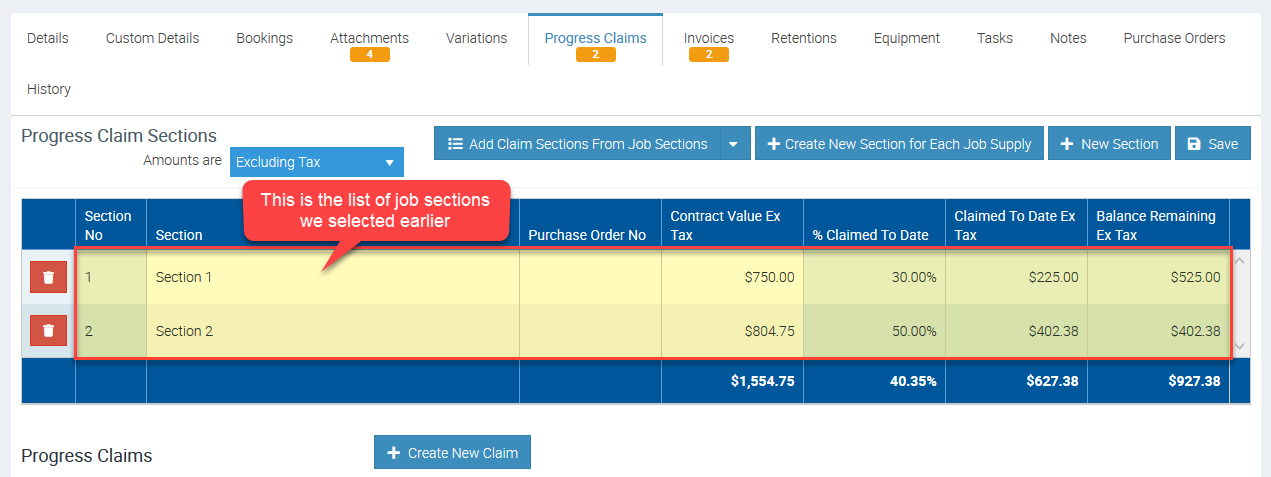1271x477 pixels.
Task: Switch to the Attachments tab
Action: pyautogui.click(x=369, y=39)
